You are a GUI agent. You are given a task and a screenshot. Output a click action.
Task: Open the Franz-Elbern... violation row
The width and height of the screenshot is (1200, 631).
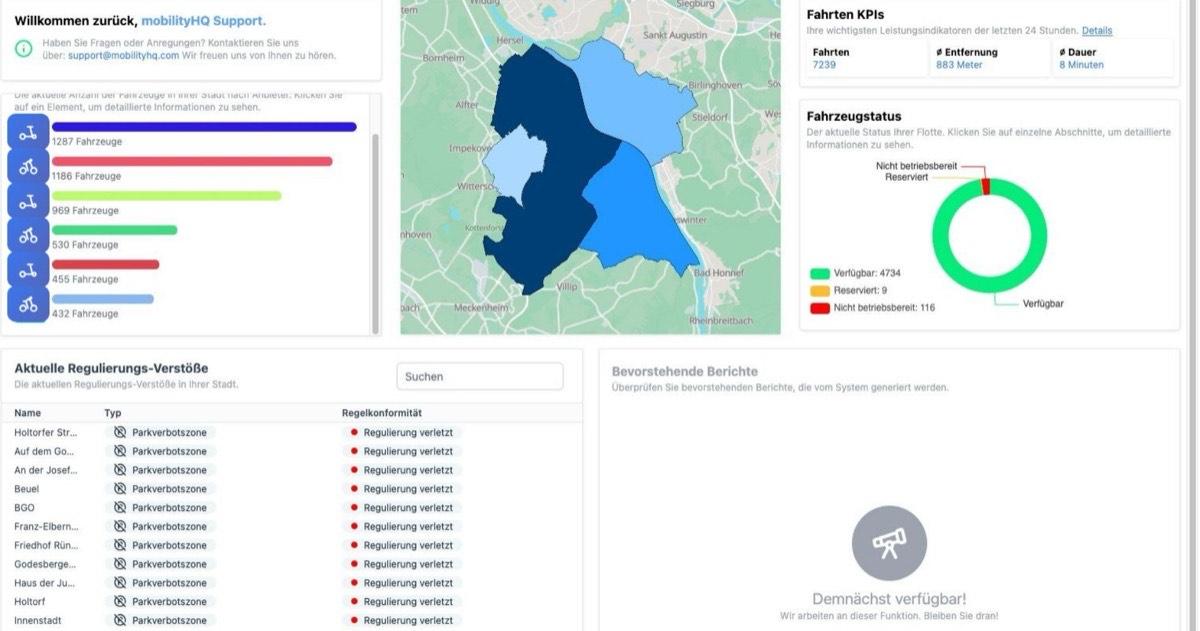[292, 526]
